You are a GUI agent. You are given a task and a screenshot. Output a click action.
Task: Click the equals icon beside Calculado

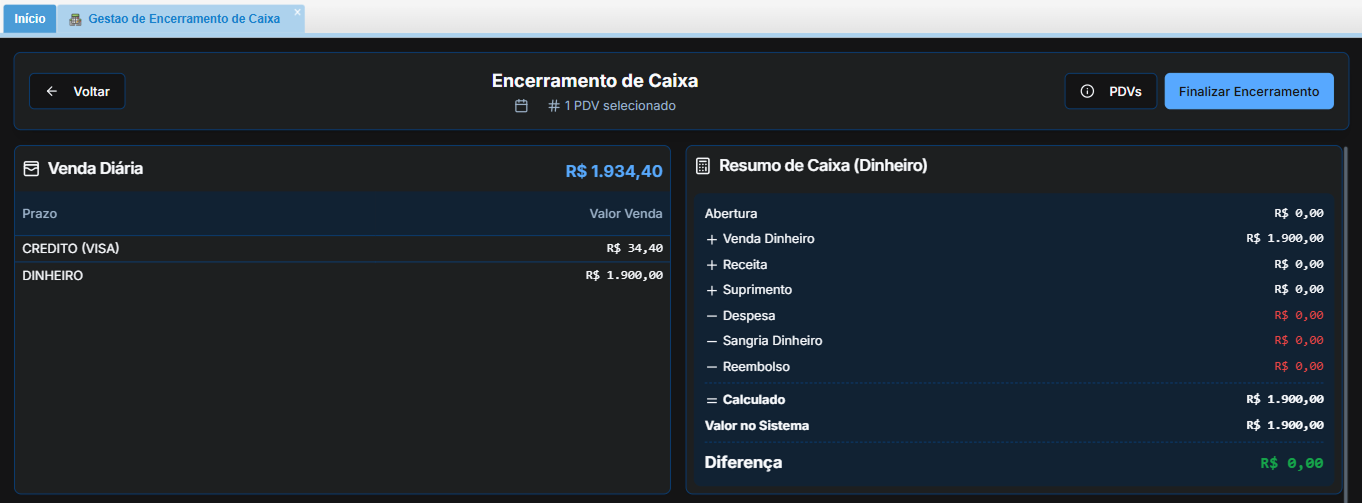[712, 400]
